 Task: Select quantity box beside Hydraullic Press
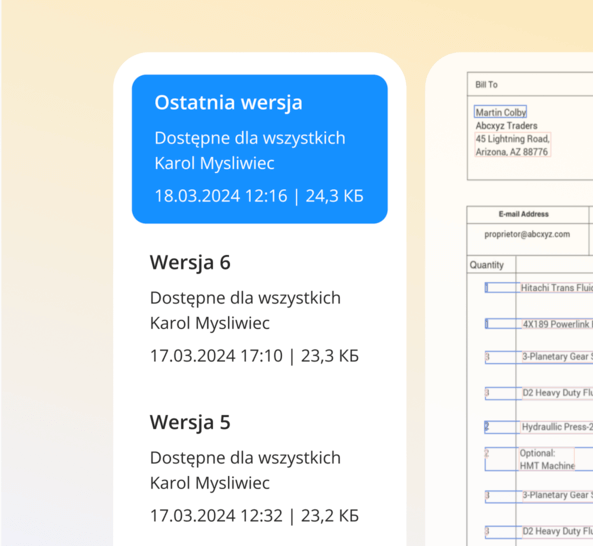pos(501,427)
